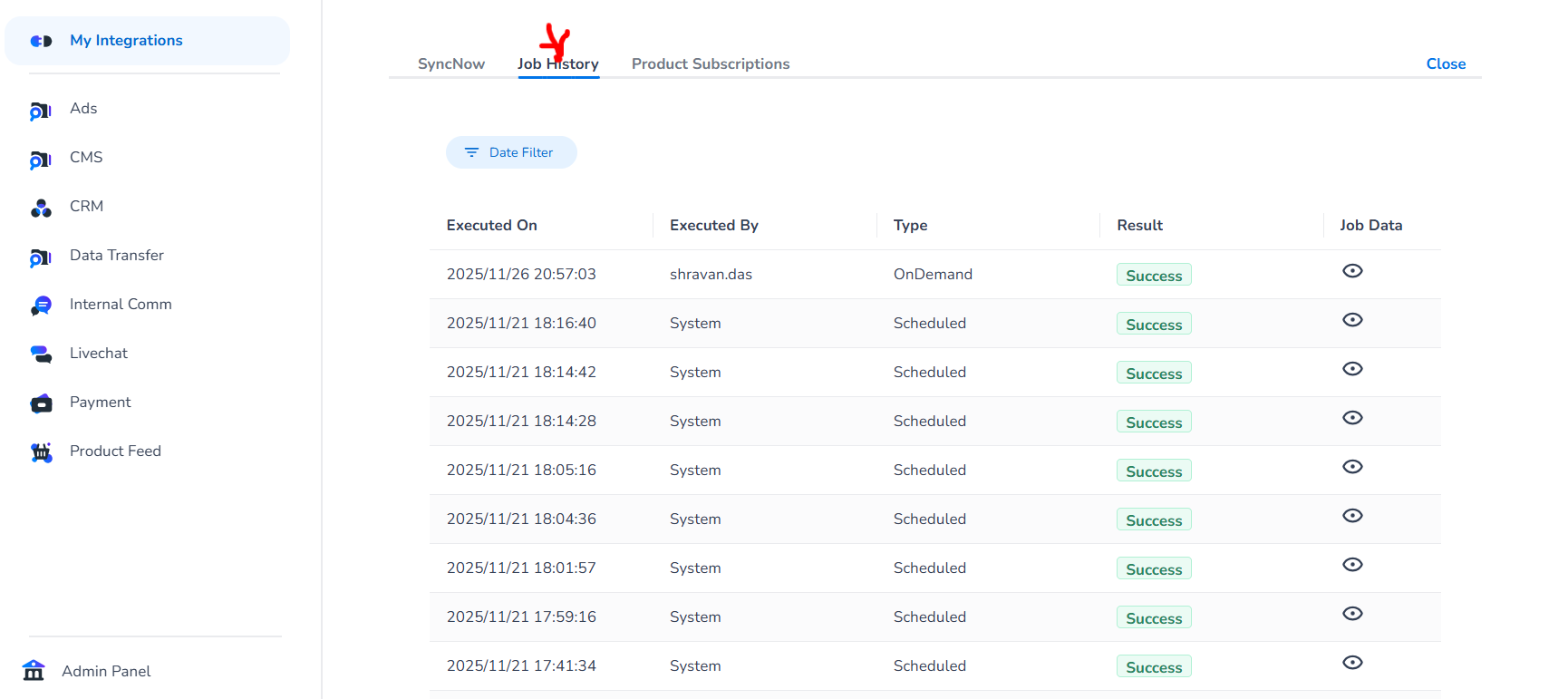Open the Internal Comm category
Viewport: 1568px width, 699px height.
pyautogui.click(x=121, y=305)
